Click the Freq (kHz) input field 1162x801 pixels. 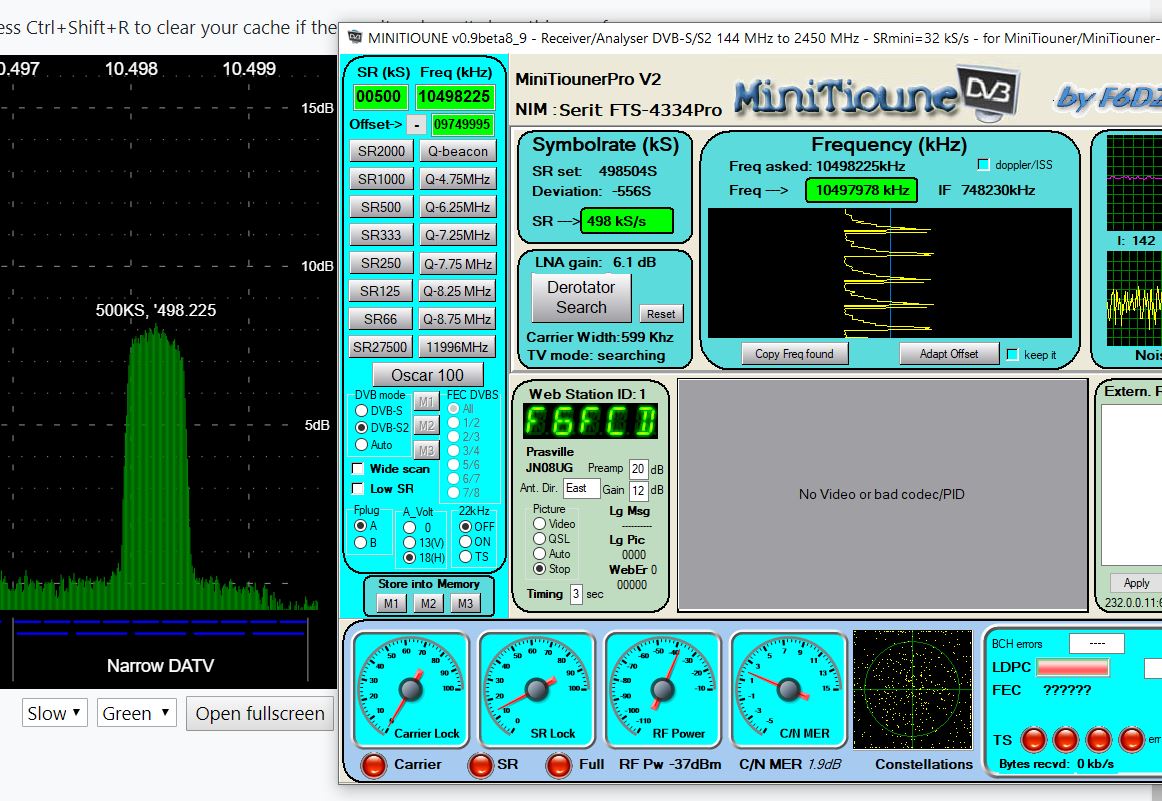pyautogui.click(x=454, y=96)
